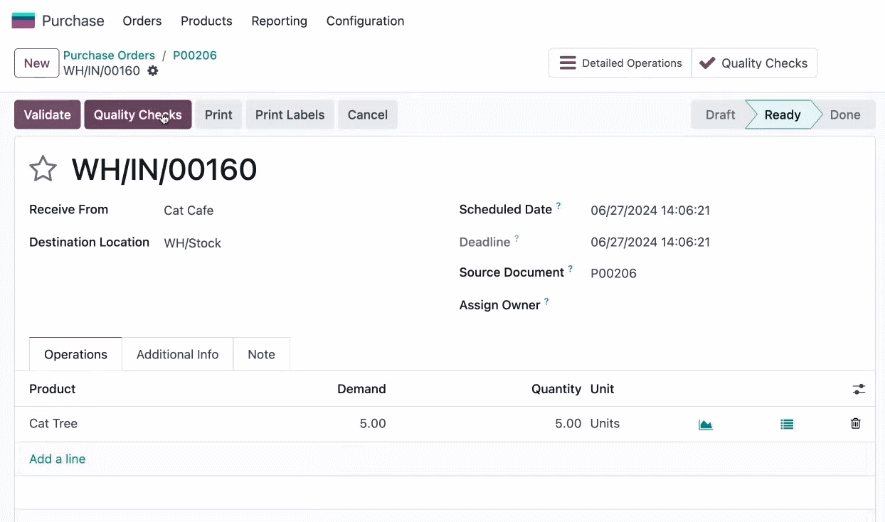
Task: Open the forecast chart icon for Cat Tree
Action: click(x=706, y=424)
